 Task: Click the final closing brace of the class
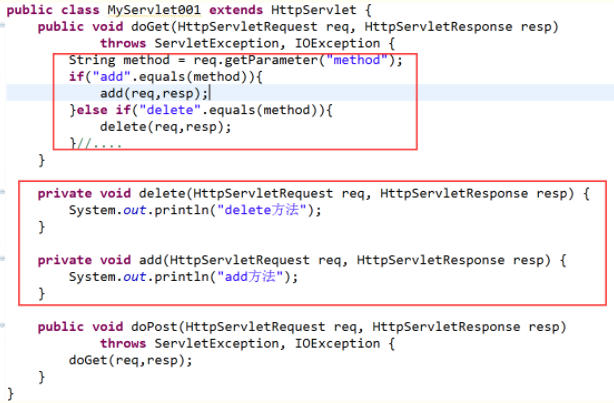(x=11, y=394)
